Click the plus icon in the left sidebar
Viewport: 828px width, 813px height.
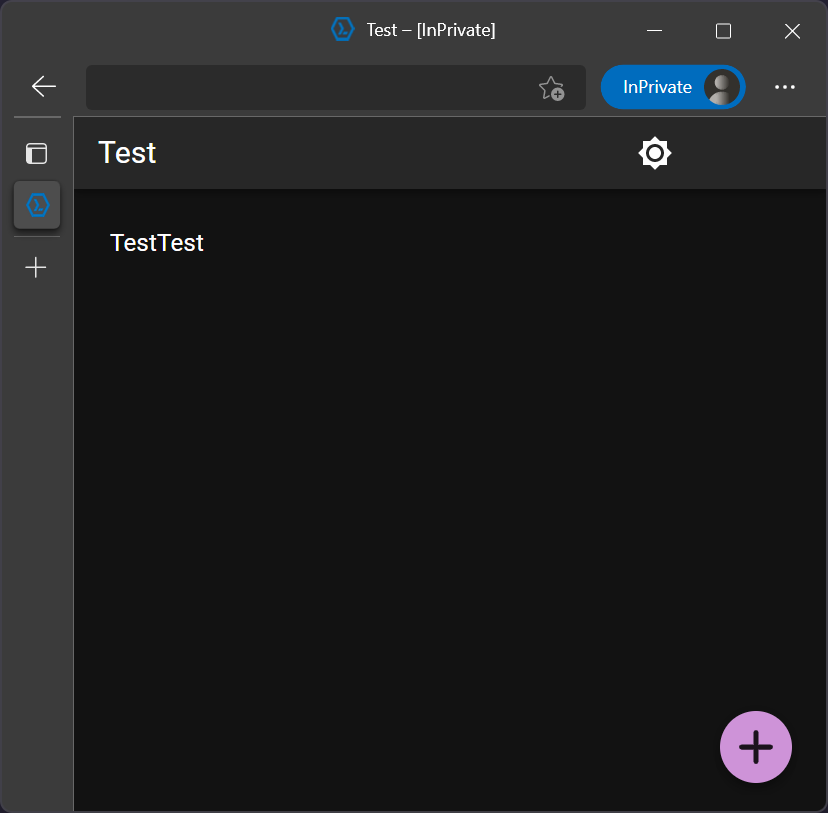pyautogui.click(x=36, y=267)
